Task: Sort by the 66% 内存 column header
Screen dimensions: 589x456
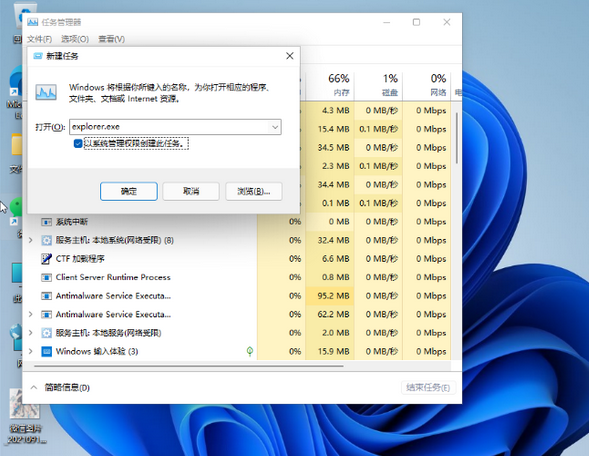Action: [x=330, y=85]
